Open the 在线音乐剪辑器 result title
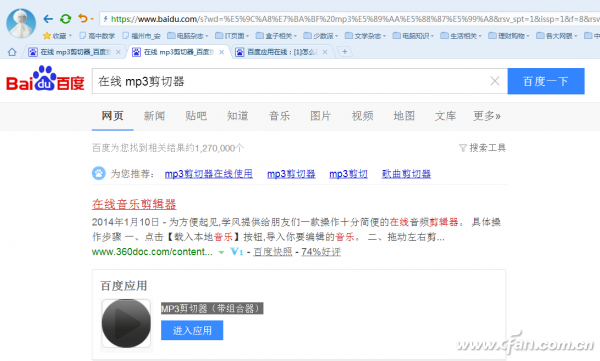The width and height of the screenshot is (600, 361). (134, 204)
